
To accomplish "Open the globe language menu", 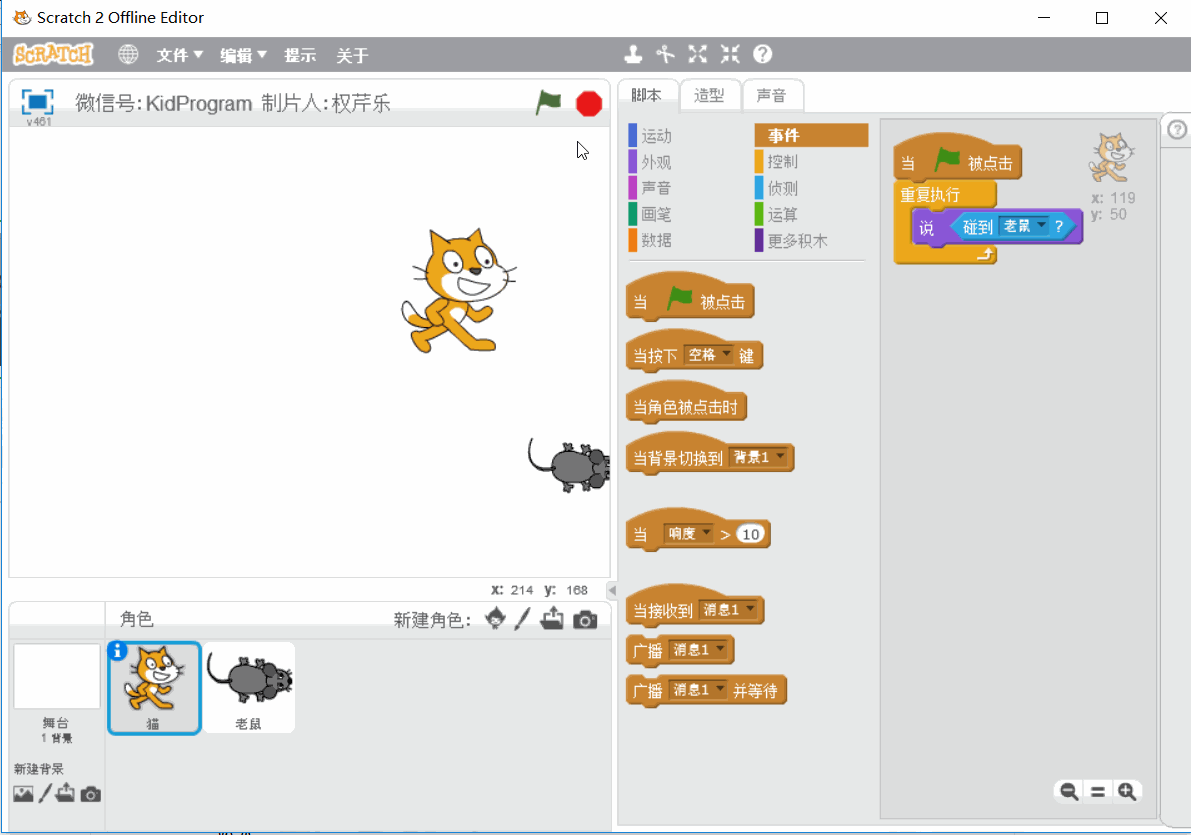I will coord(128,54).
